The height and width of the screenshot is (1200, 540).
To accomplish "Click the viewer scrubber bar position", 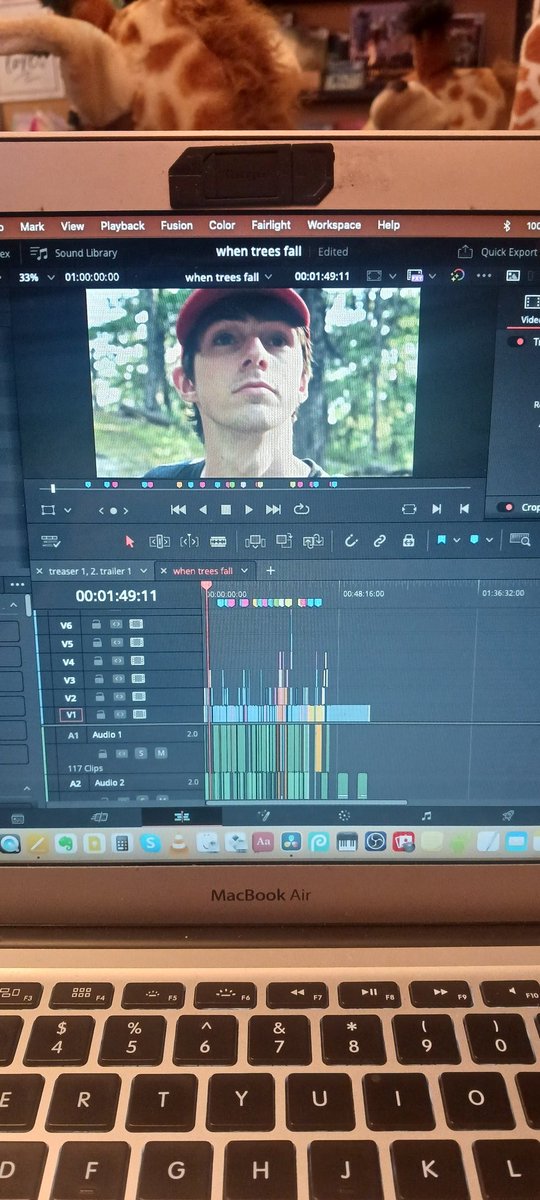I will click(53, 488).
